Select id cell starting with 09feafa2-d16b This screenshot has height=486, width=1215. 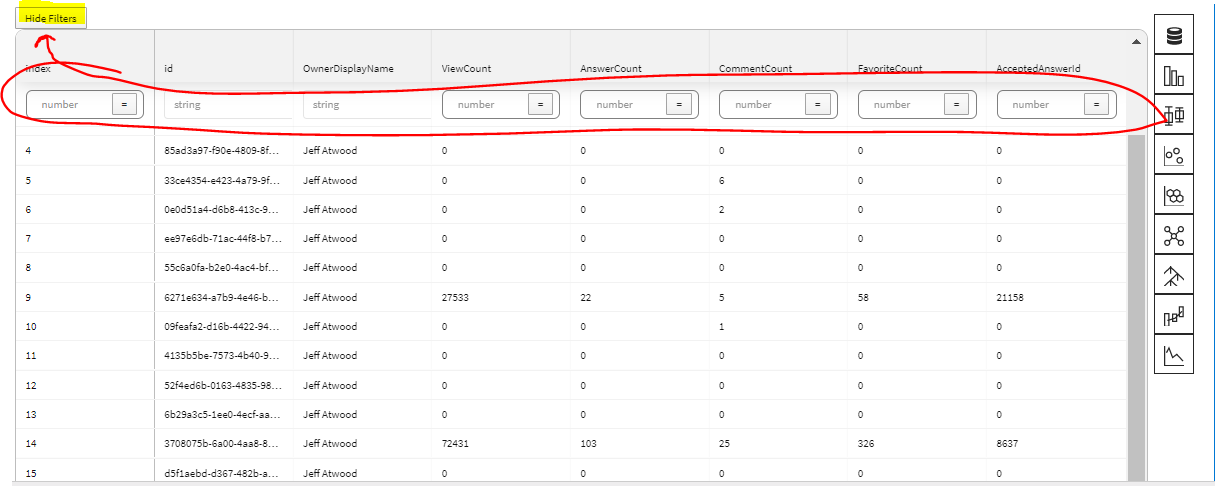223,326
